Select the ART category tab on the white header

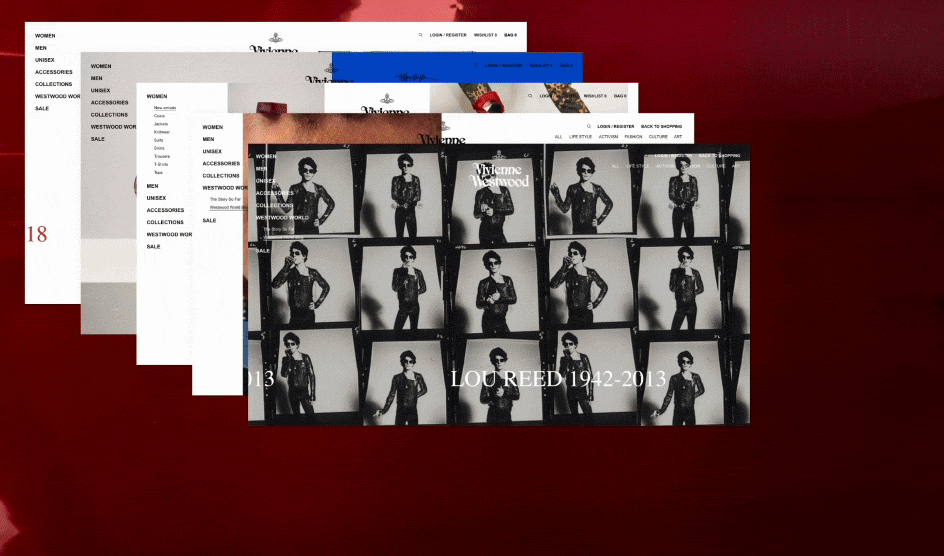point(677,137)
